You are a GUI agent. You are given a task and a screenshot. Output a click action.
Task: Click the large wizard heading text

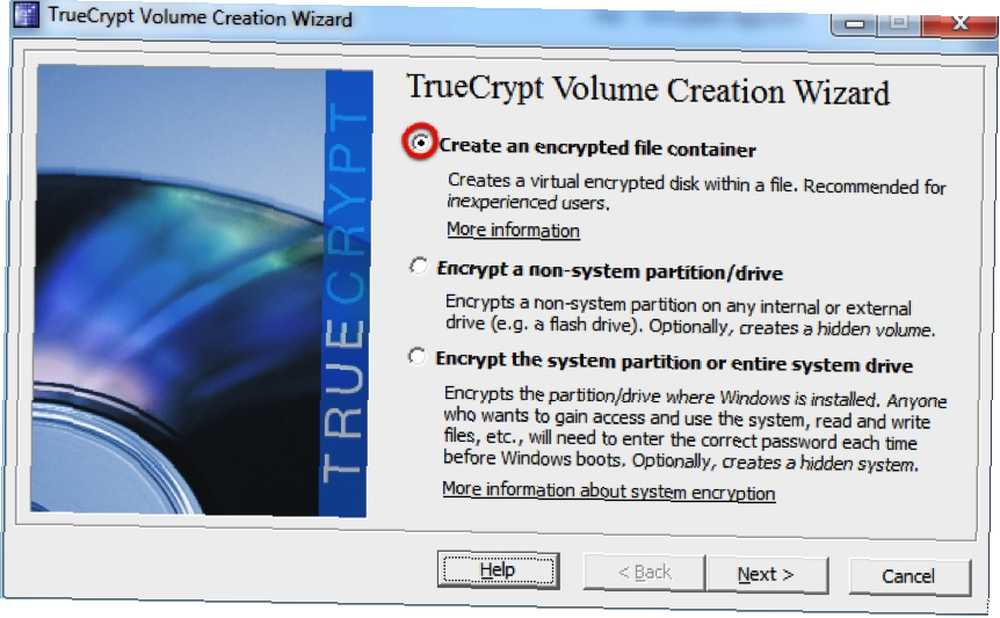coord(648,90)
